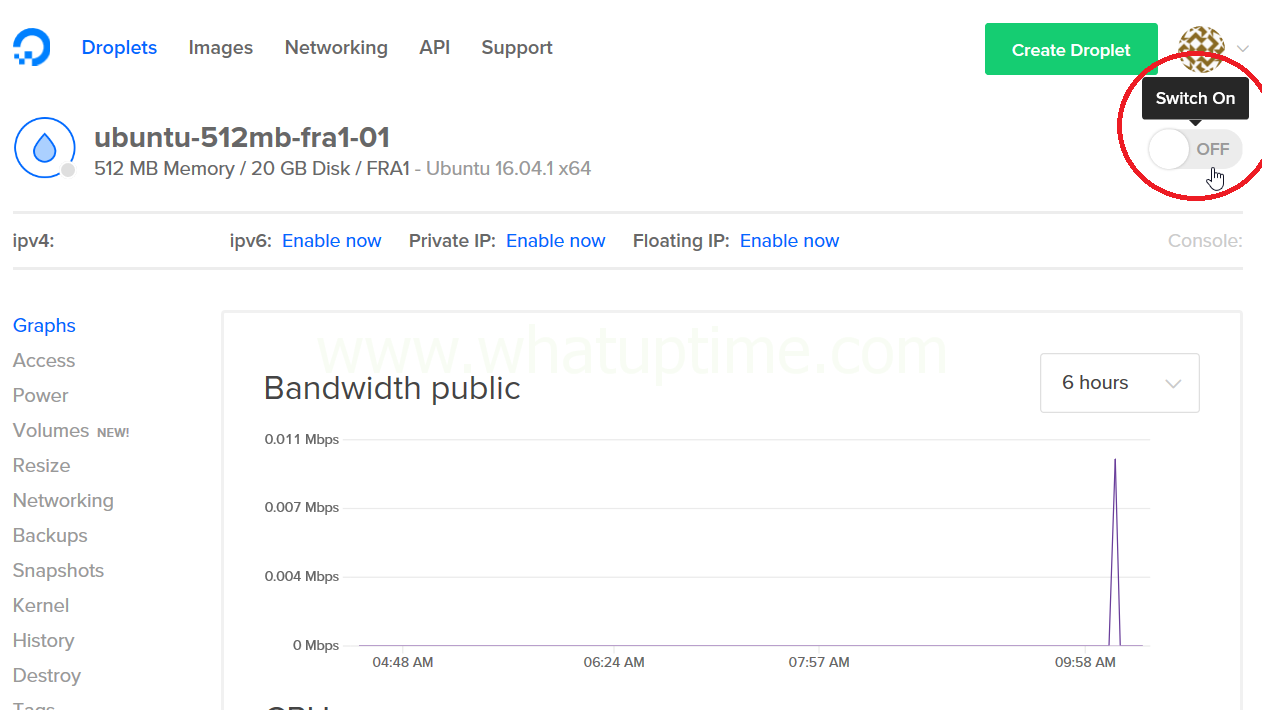Select Destroy in the sidebar

click(x=47, y=676)
